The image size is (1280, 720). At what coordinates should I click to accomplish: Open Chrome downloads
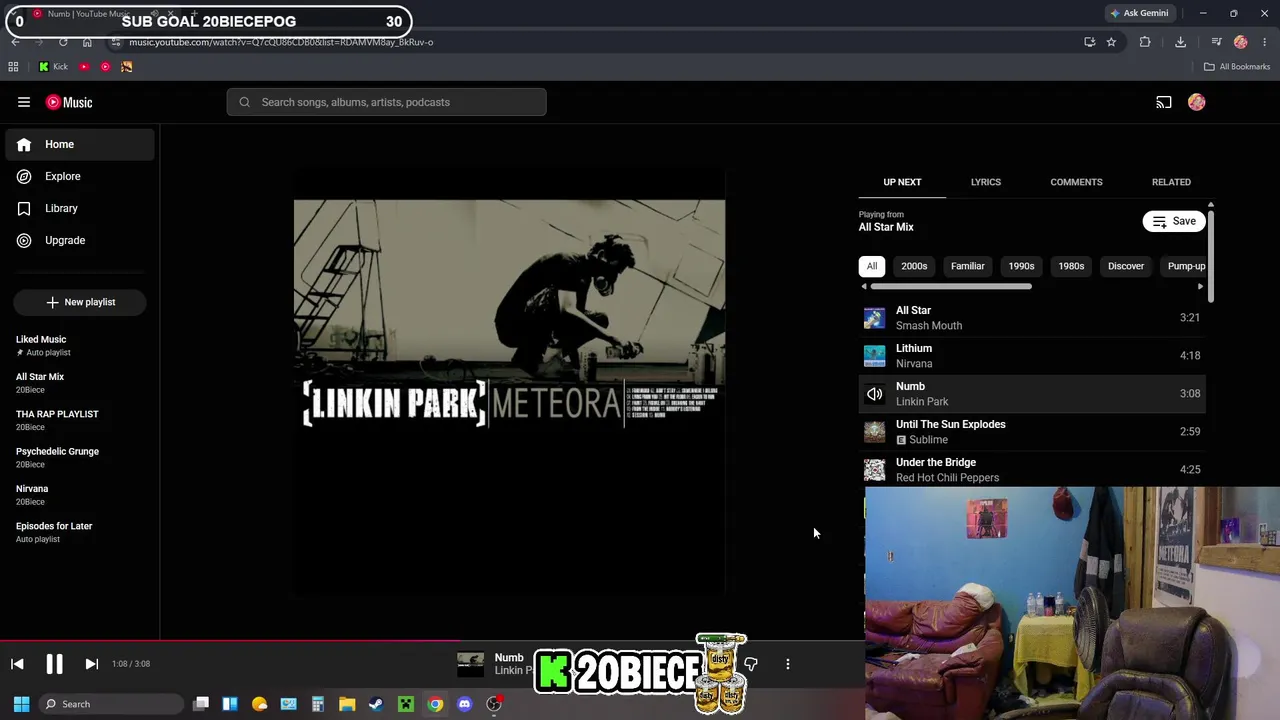pyautogui.click(x=1181, y=42)
